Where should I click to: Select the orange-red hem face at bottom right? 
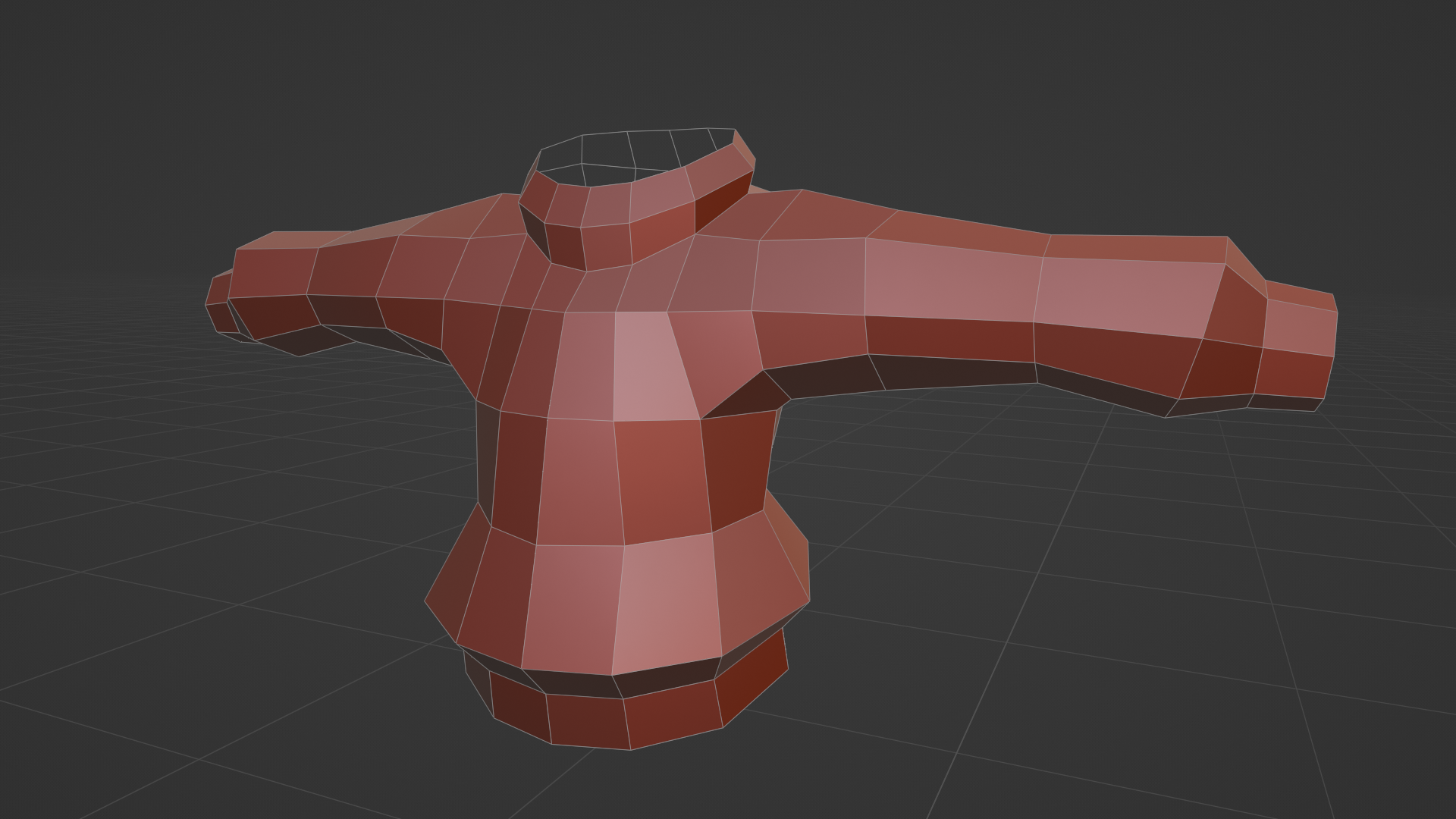(x=752, y=675)
